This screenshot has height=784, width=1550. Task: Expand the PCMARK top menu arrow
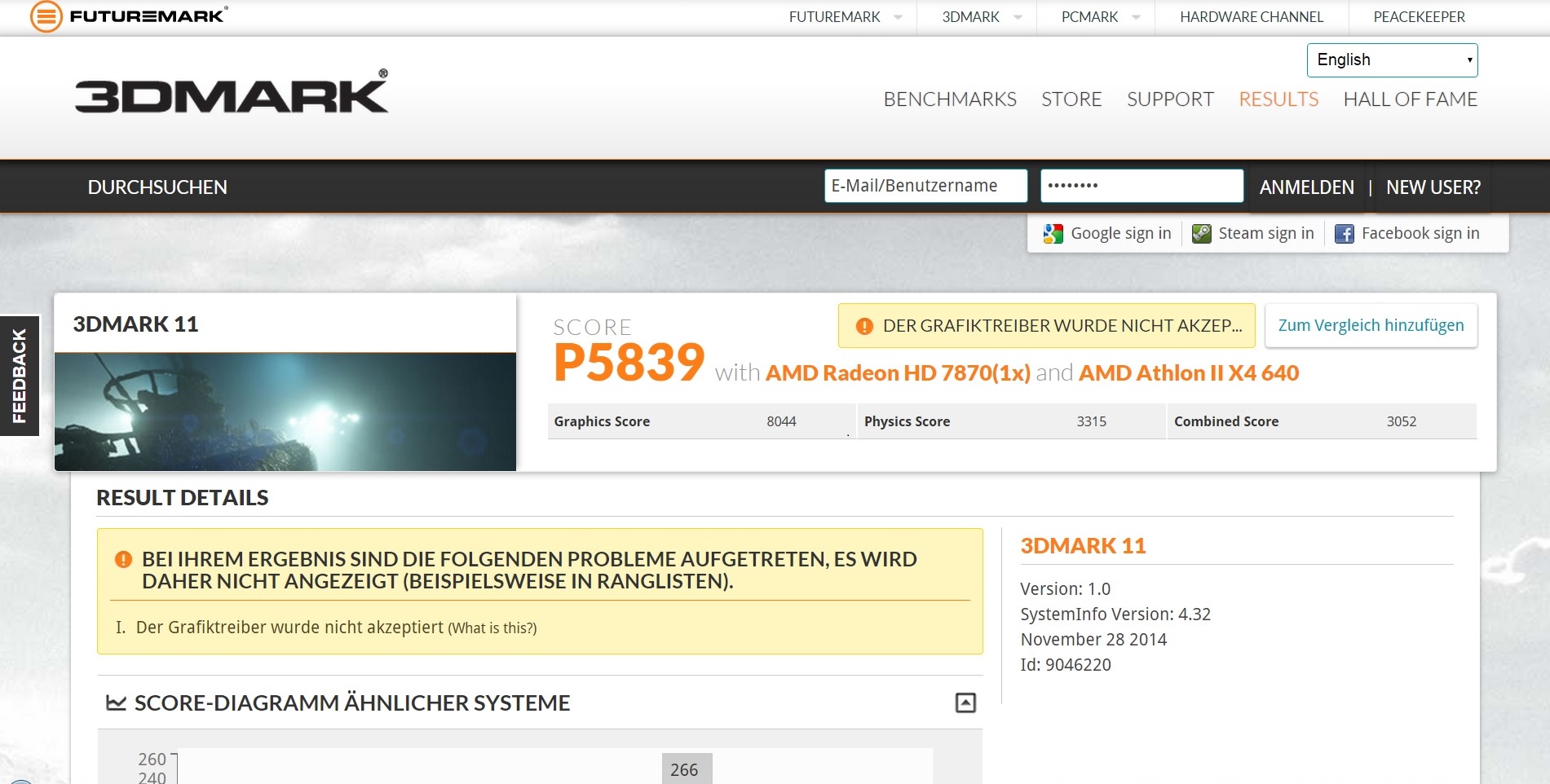1136,17
